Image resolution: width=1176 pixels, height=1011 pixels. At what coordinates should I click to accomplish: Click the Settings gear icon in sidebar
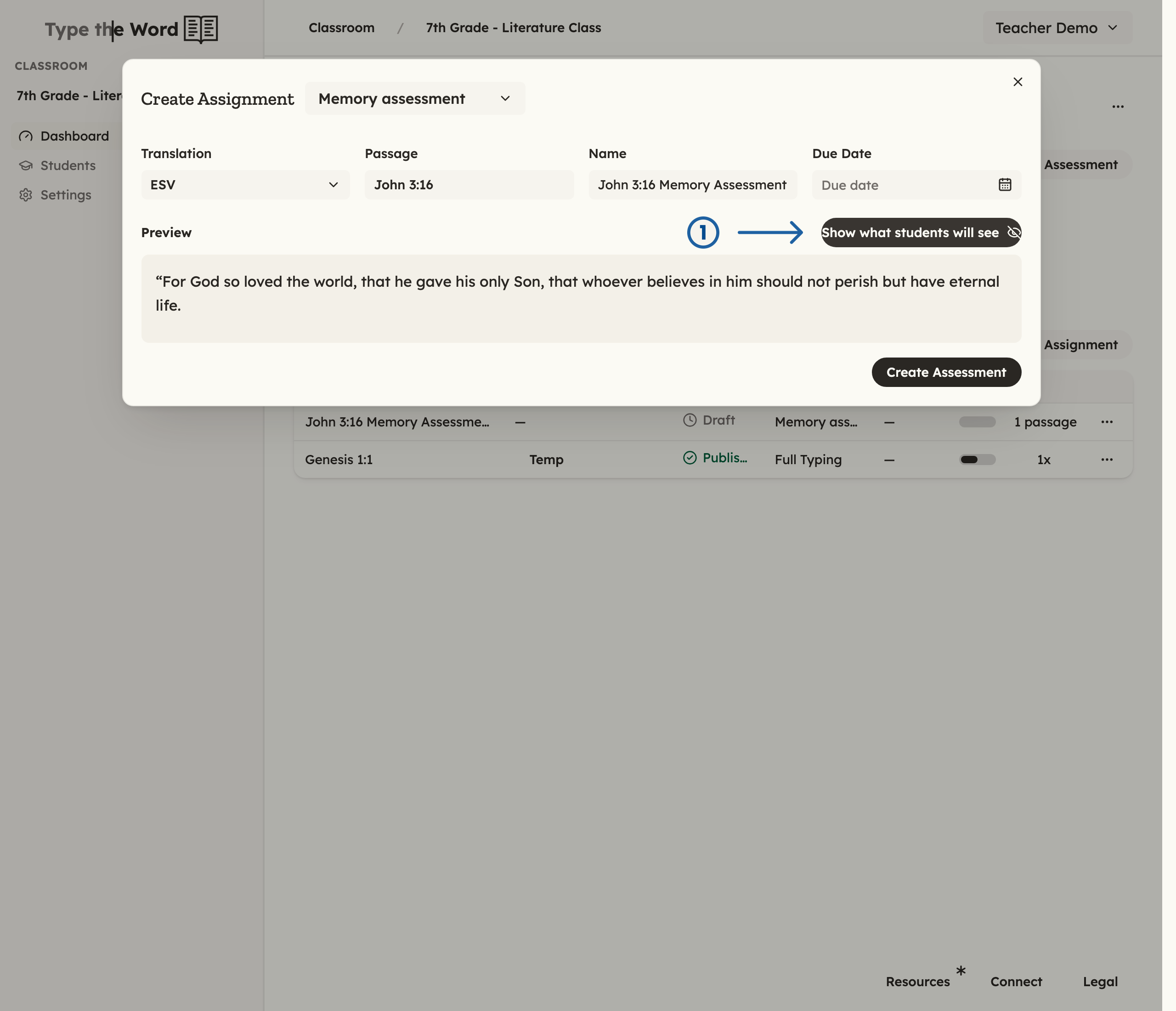pos(26,195)
